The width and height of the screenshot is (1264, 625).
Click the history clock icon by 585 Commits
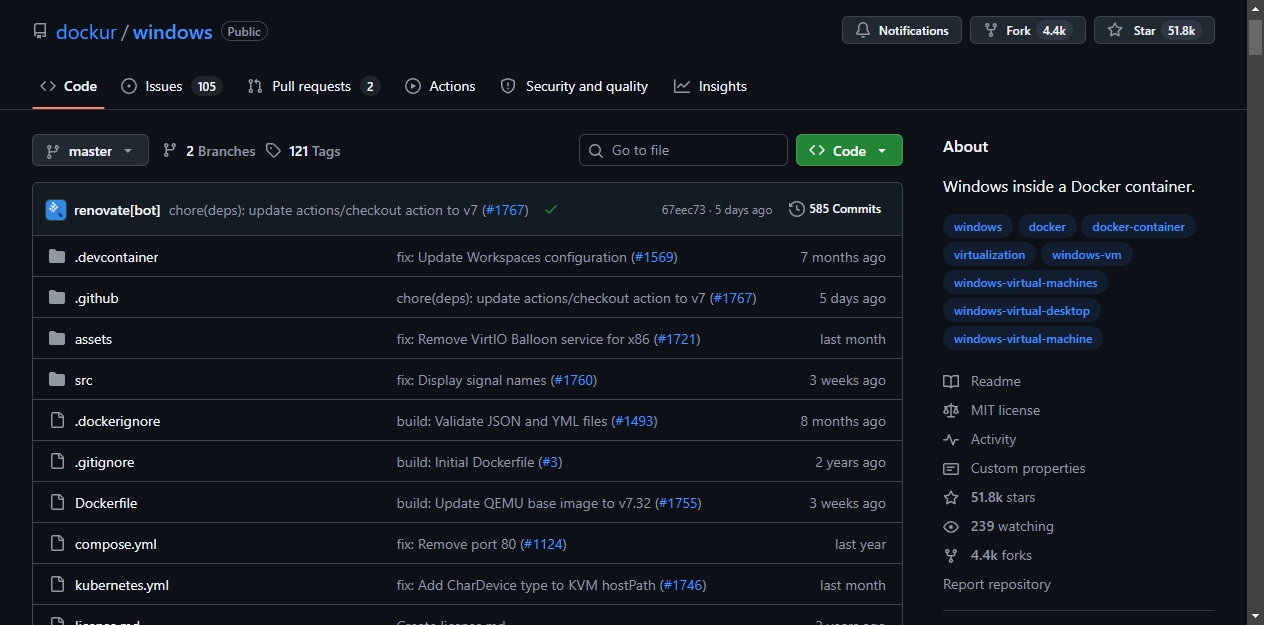pos(797,209)
